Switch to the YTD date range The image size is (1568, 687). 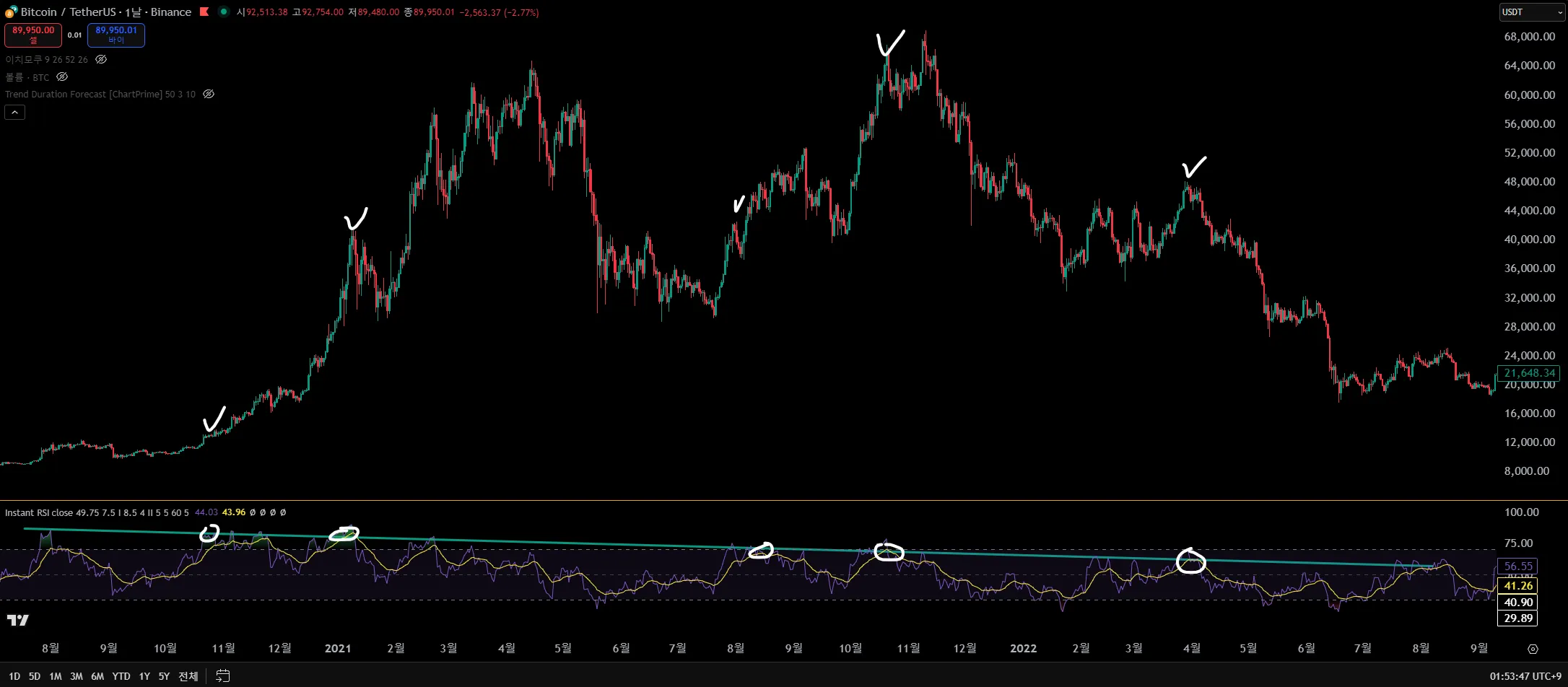click(x=121, y=676)
